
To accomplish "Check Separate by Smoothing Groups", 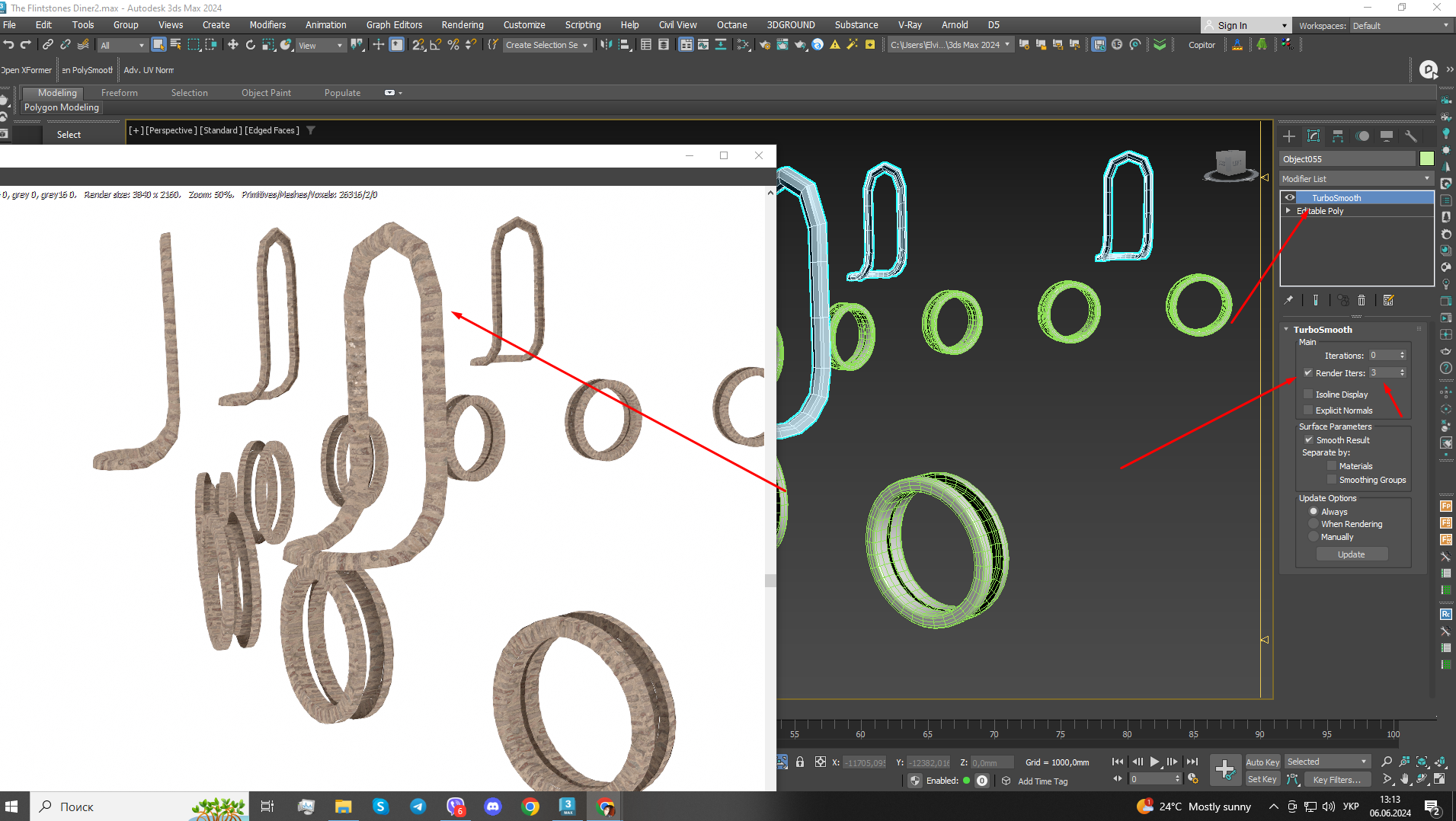I will pos(1332,480).
